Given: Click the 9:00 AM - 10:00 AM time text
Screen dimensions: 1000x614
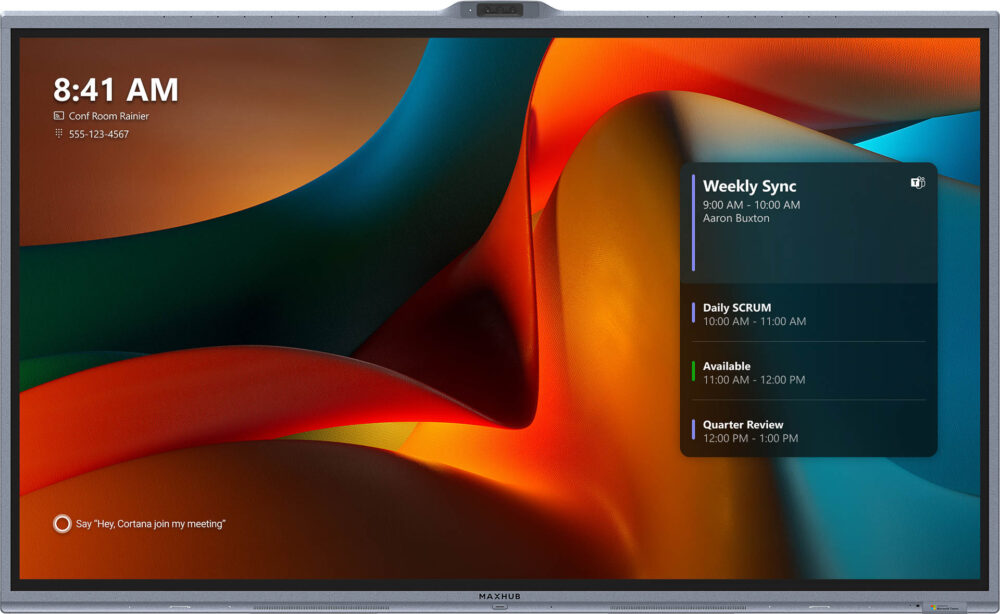Looking at the screenshot, I should 751,205.
